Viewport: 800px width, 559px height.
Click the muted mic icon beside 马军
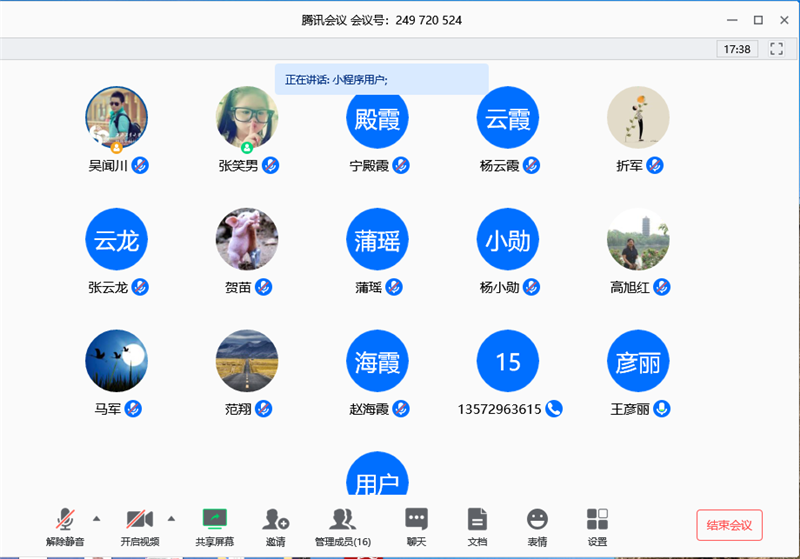(133, 409)
